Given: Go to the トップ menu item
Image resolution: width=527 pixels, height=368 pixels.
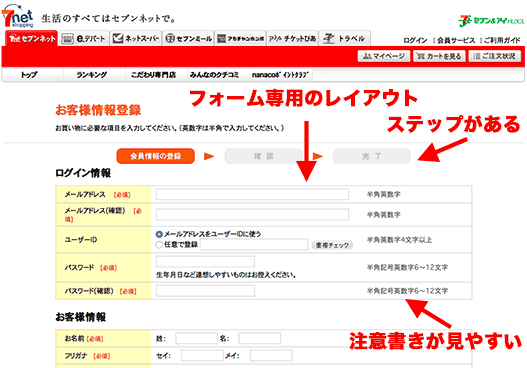Looking at the screenshot, I should [x=29, y=75].
